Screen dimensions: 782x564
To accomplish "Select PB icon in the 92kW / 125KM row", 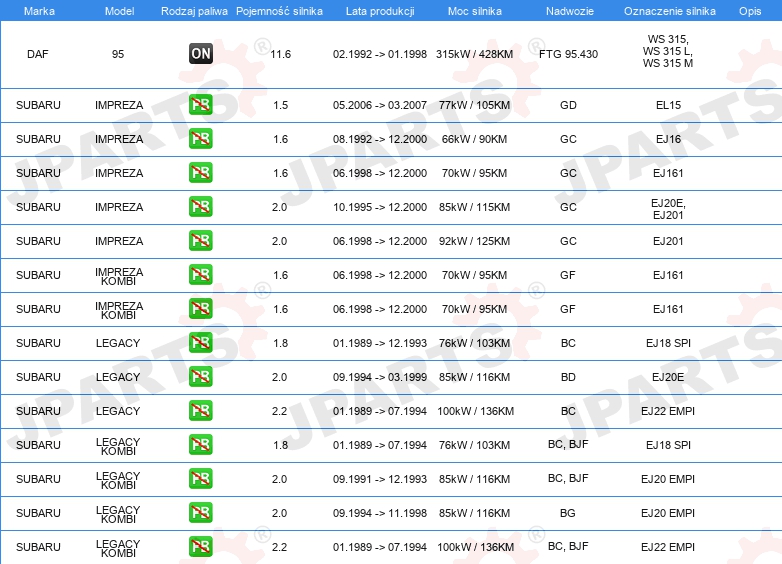I will click(x=201, y=240).
